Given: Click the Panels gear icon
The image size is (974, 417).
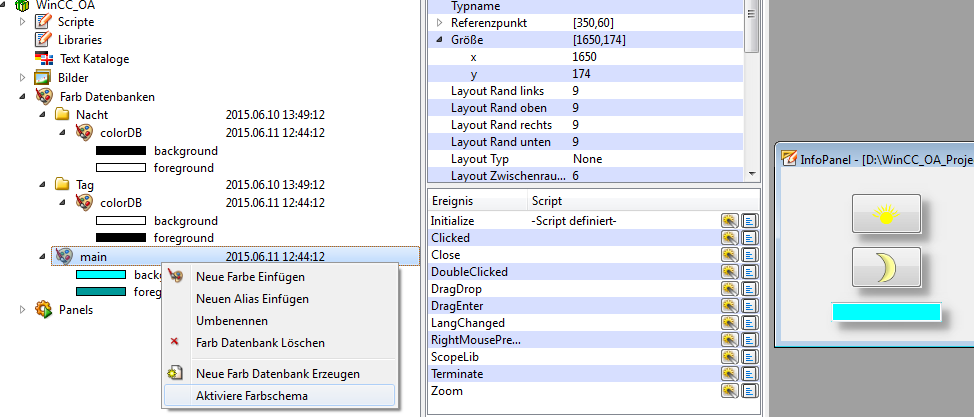Looking at the screenshot, I should coord(43,309).
